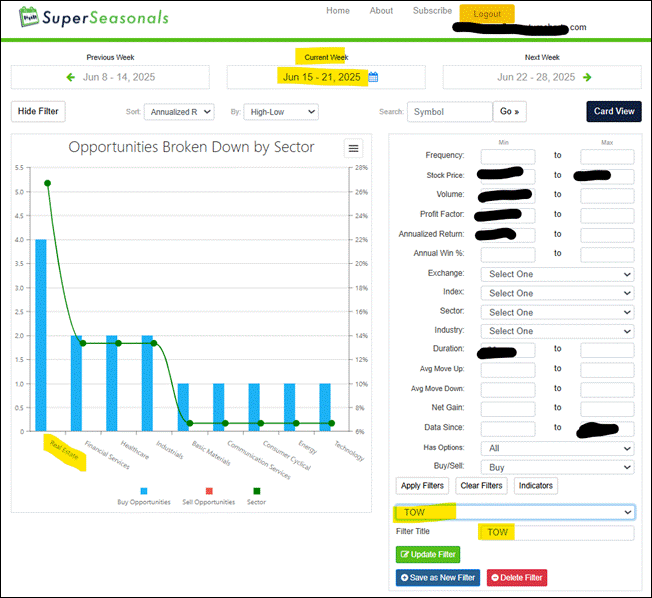Open the chart hamburger menu icon
Screen dimensions: 652x598
coord(353,148)
